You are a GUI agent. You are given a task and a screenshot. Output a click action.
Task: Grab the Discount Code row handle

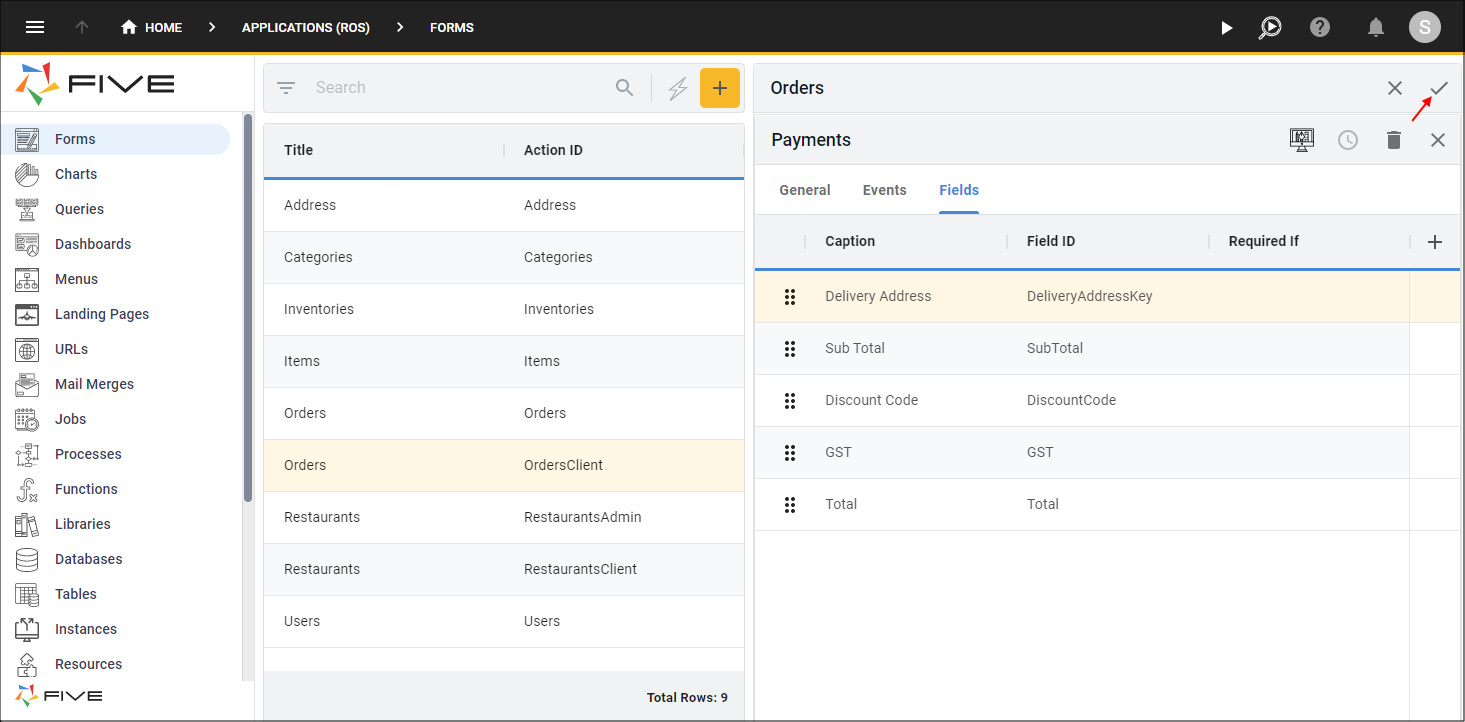(x=790, y=400)
